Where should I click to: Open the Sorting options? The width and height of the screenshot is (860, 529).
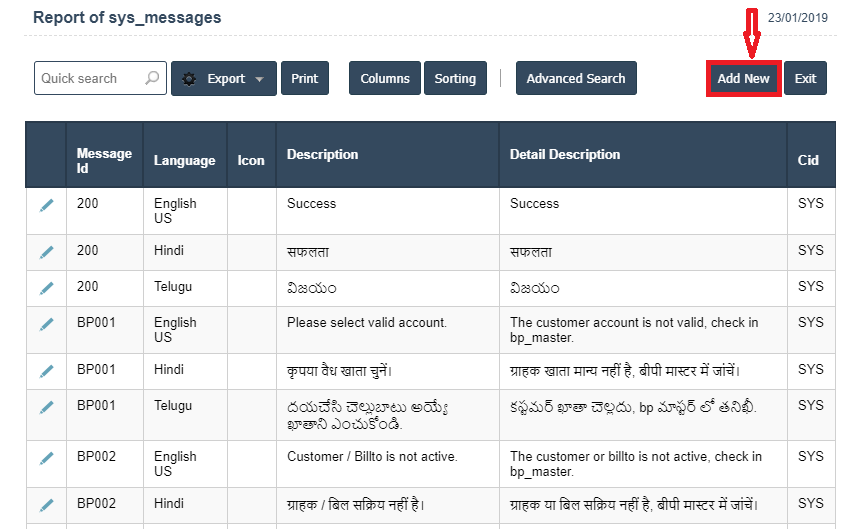pyautogui.click(x=455, y=79)
